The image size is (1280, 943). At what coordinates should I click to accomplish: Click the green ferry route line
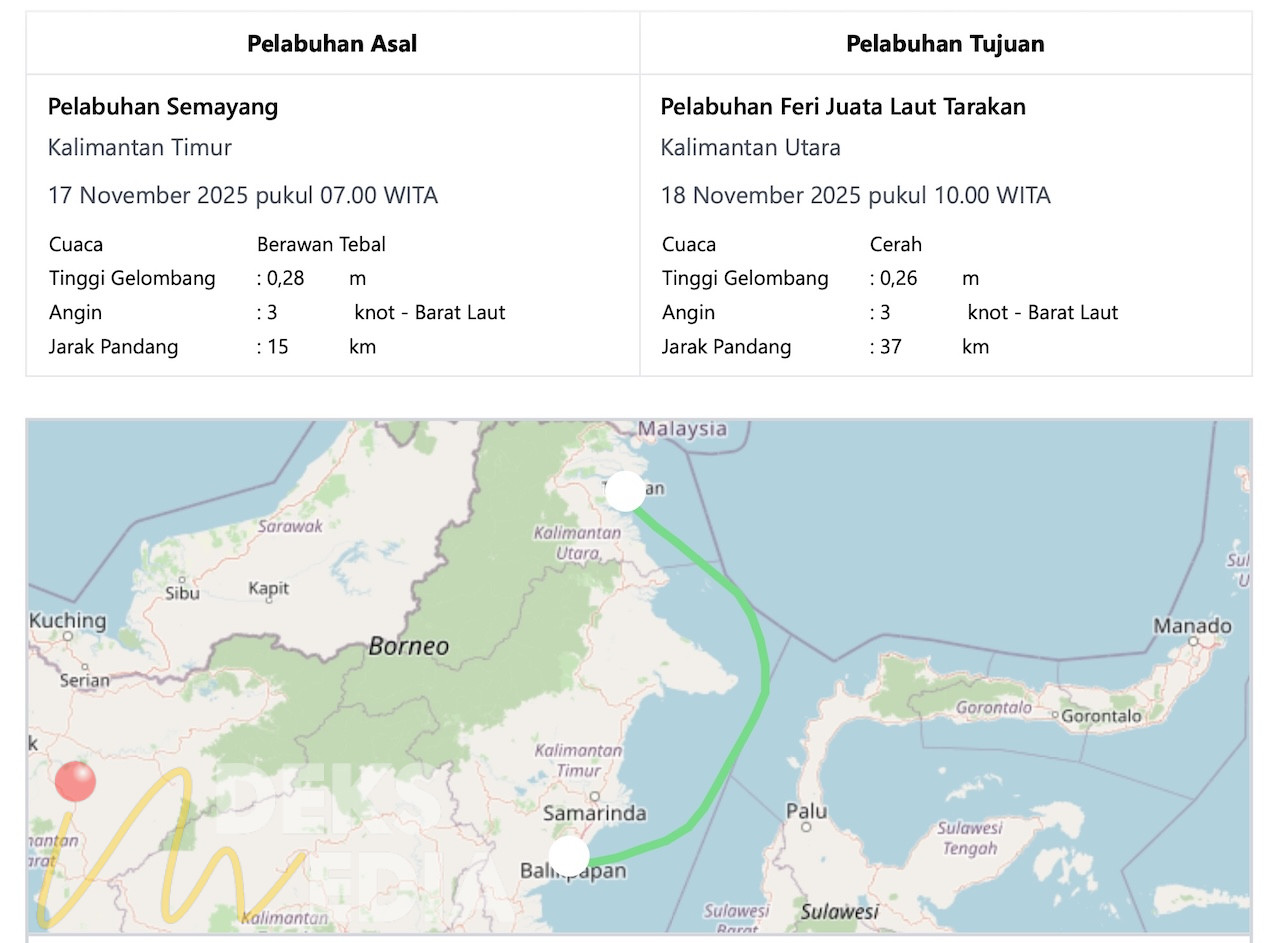tap(765, 680)
